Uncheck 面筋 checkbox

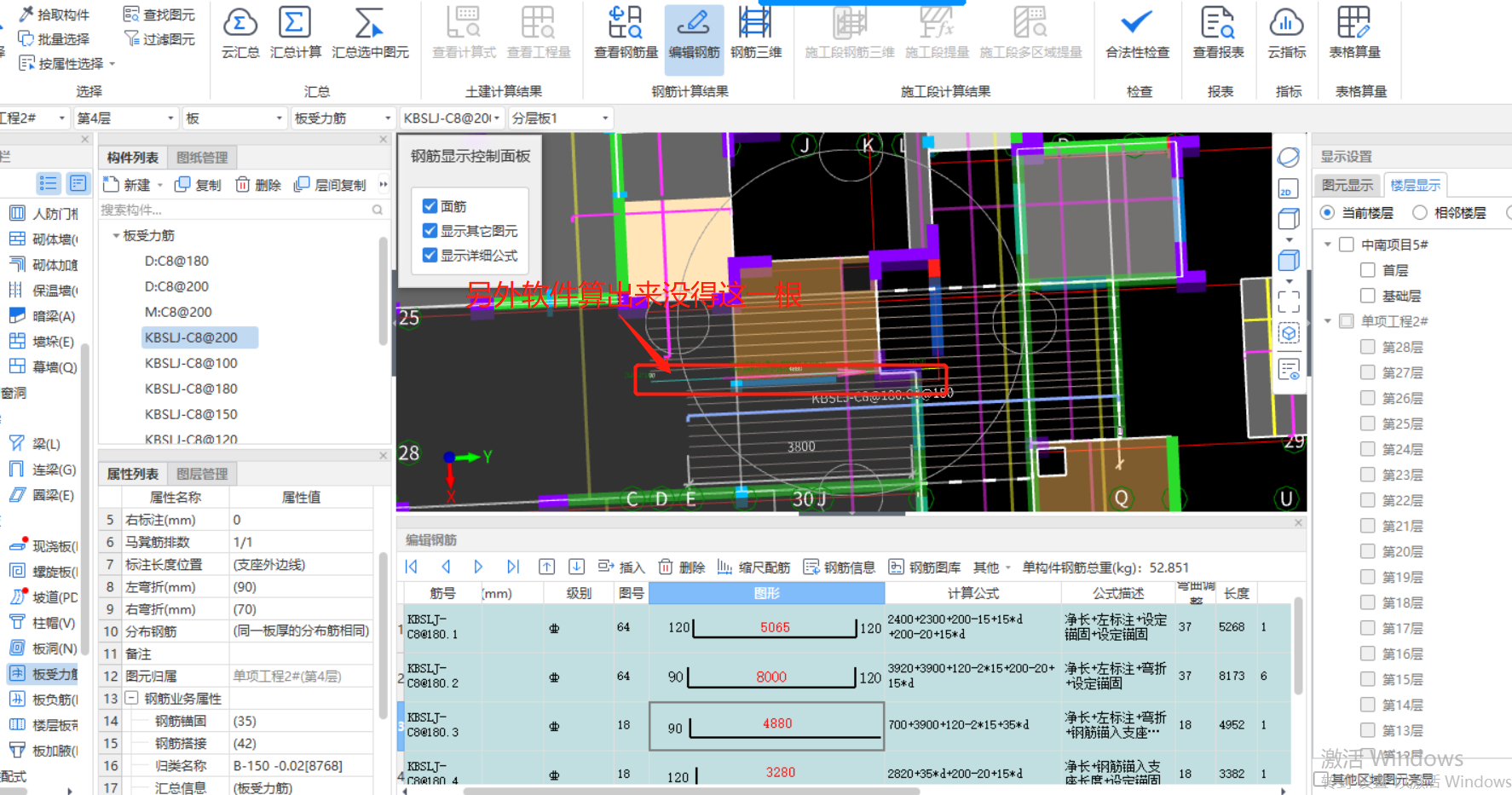pyautogui.click(x=430, y=206)
